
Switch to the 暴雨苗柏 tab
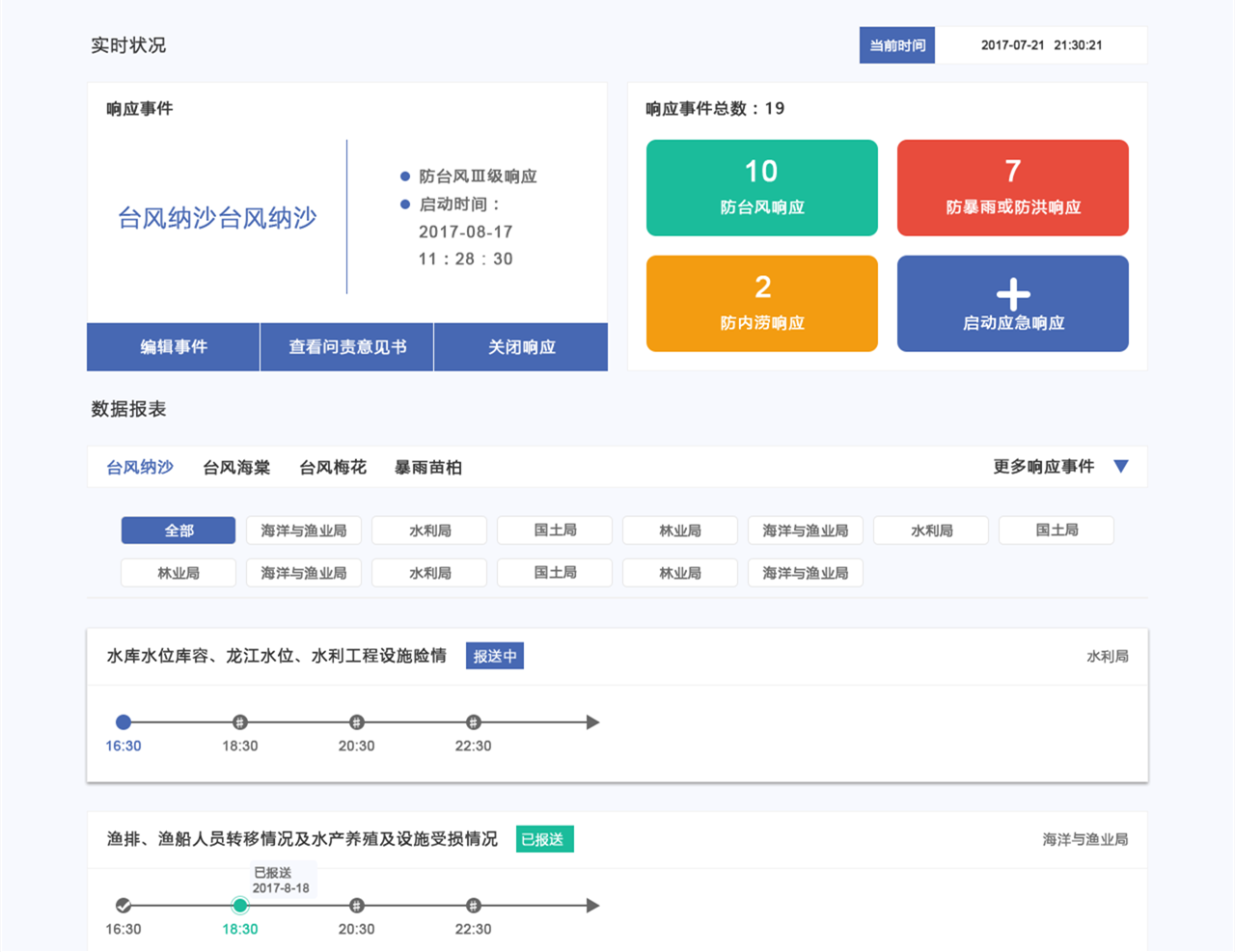click(428, 468)
